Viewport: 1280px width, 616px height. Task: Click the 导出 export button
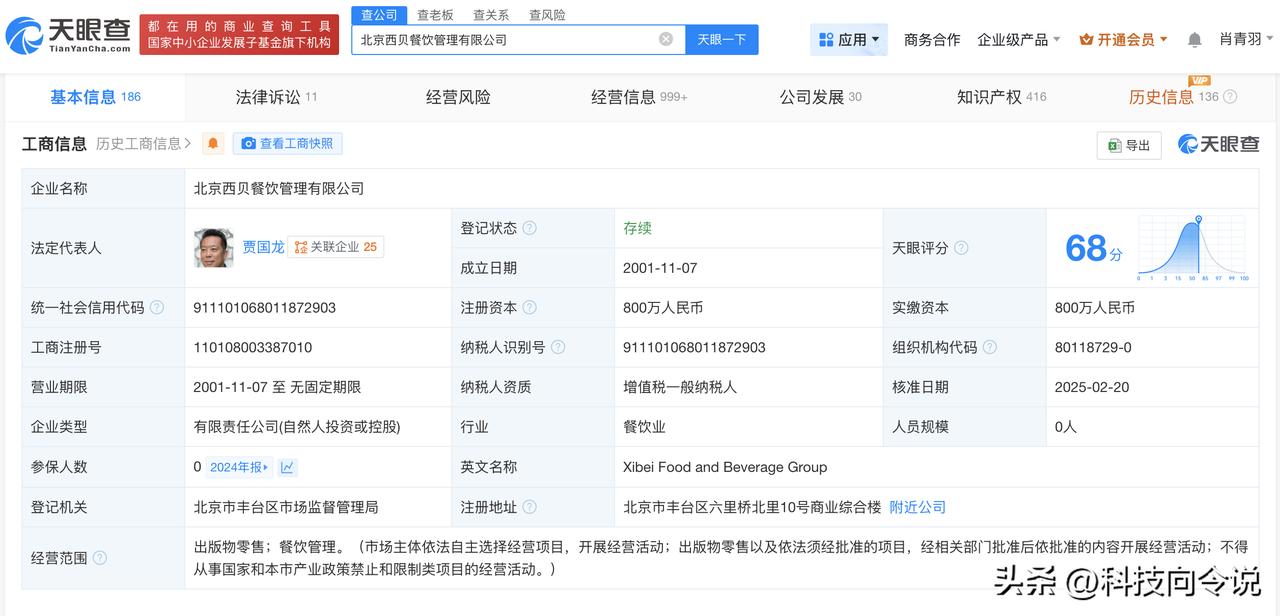pyautogui.click(x=1129, y=145)
